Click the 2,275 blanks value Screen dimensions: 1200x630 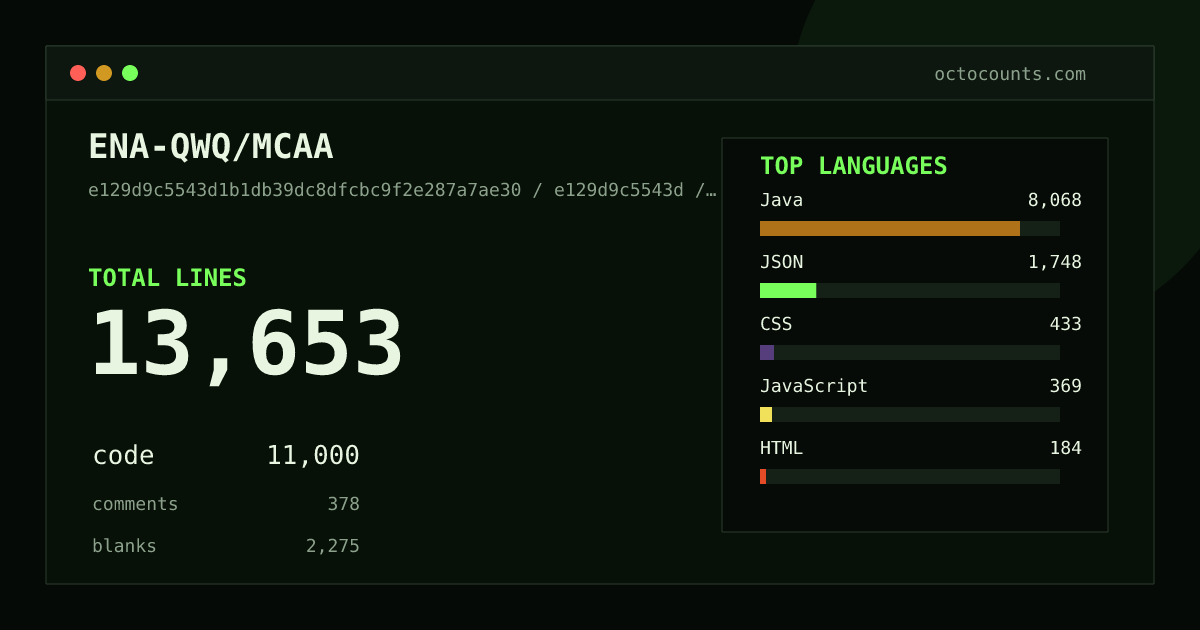(x=333, y=546)
